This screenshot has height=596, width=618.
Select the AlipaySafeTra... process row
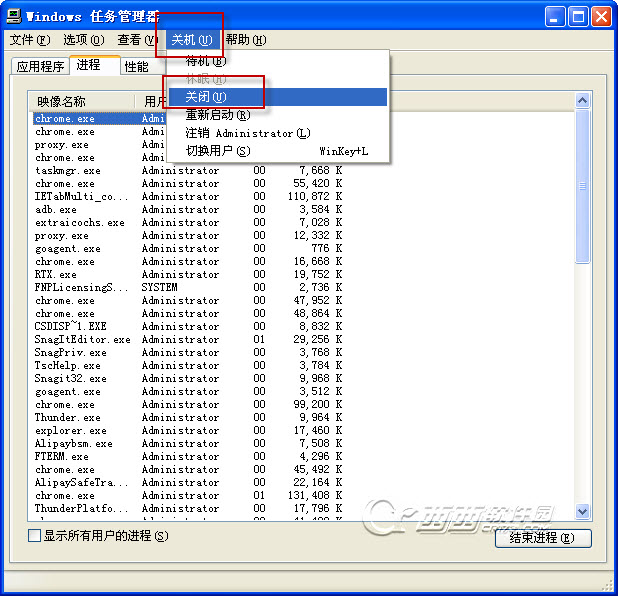pos(188,482)
